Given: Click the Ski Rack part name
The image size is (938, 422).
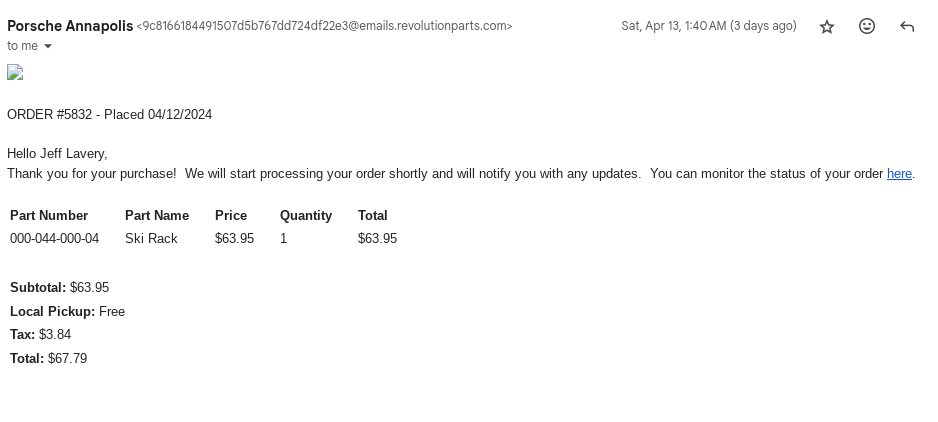Looking at the screenshot, I should [x=151, y=239].
